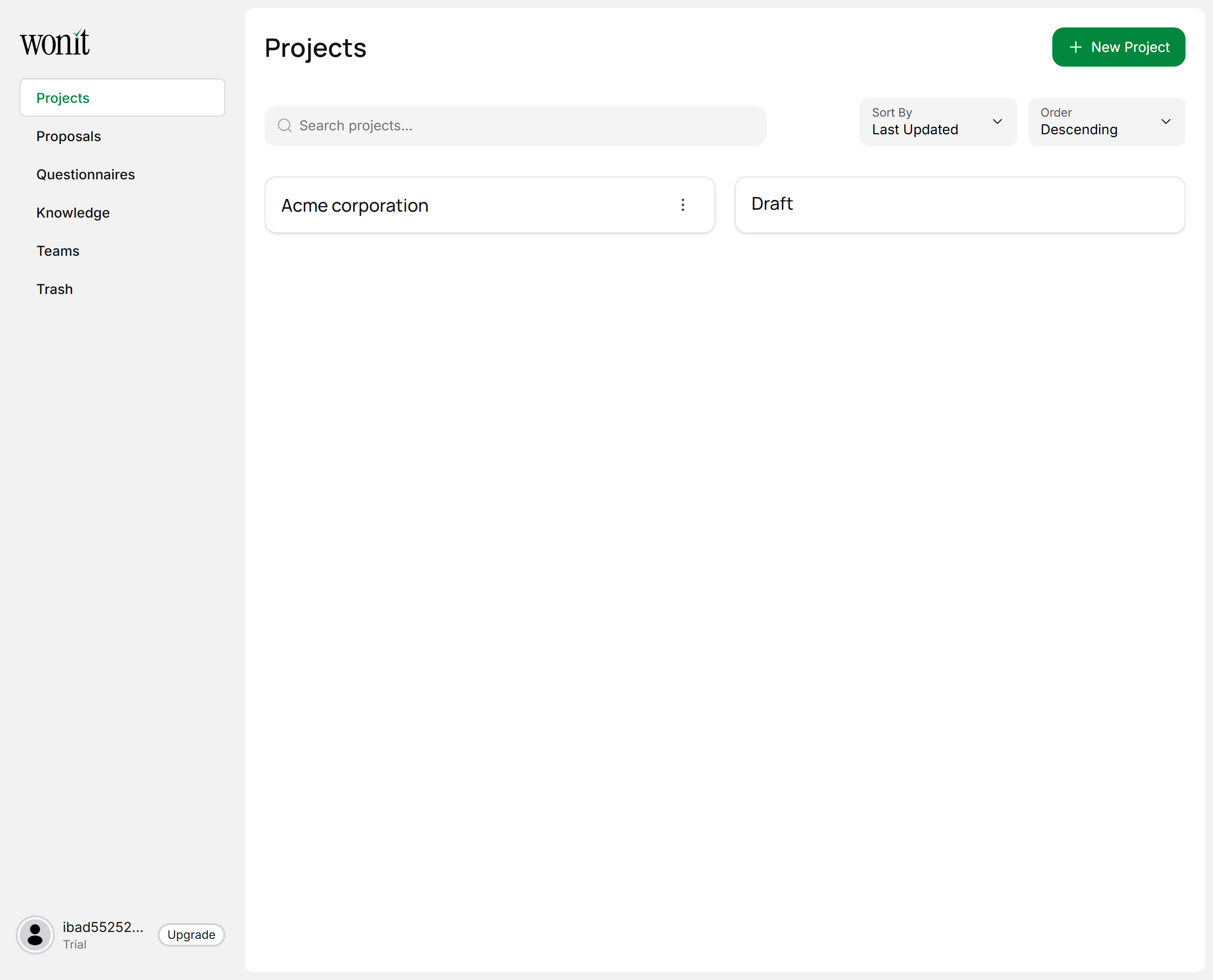The width and height of the screenshot is (1213, 980).
Task: Switch to the Teams page
Action: point(58,251)
